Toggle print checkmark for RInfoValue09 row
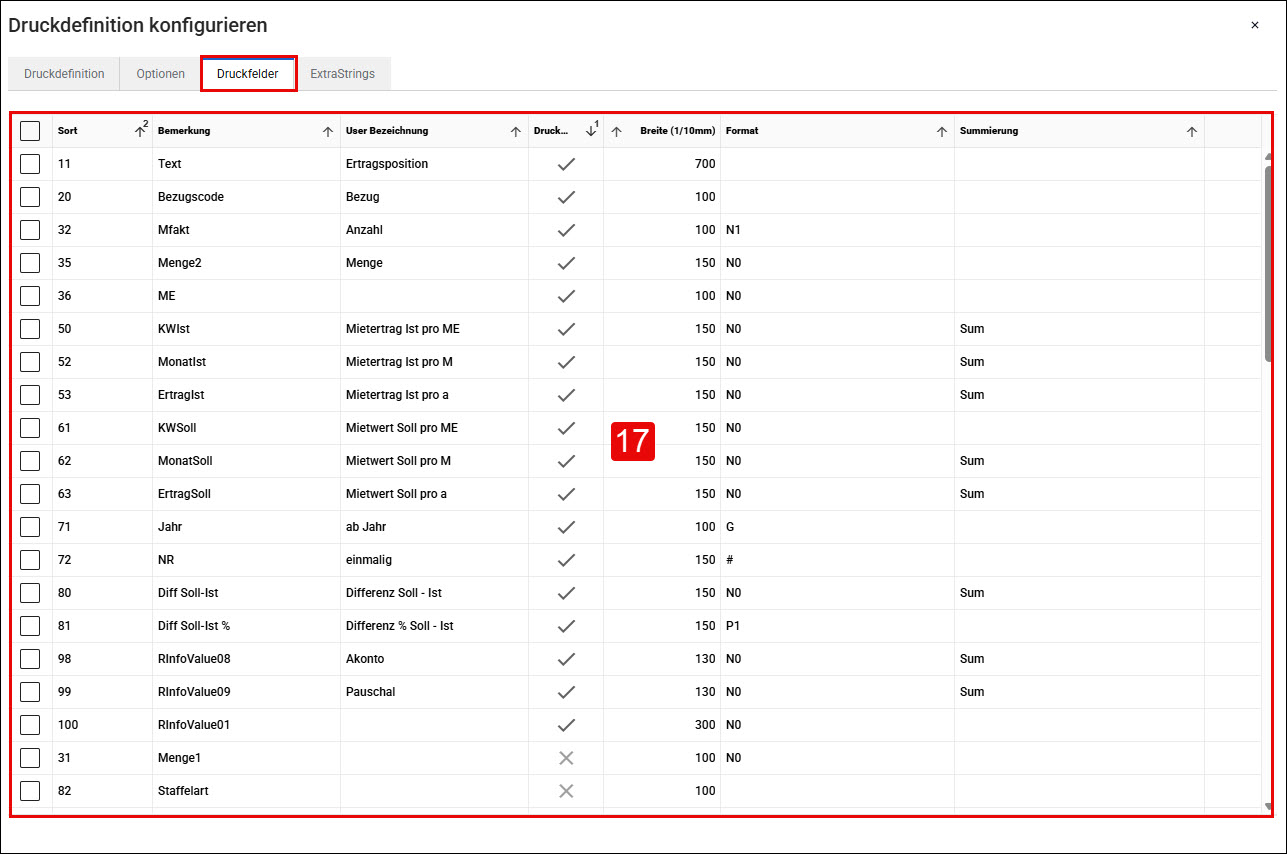This screenshot has width=1287, height=854. (x=566, y=692)
